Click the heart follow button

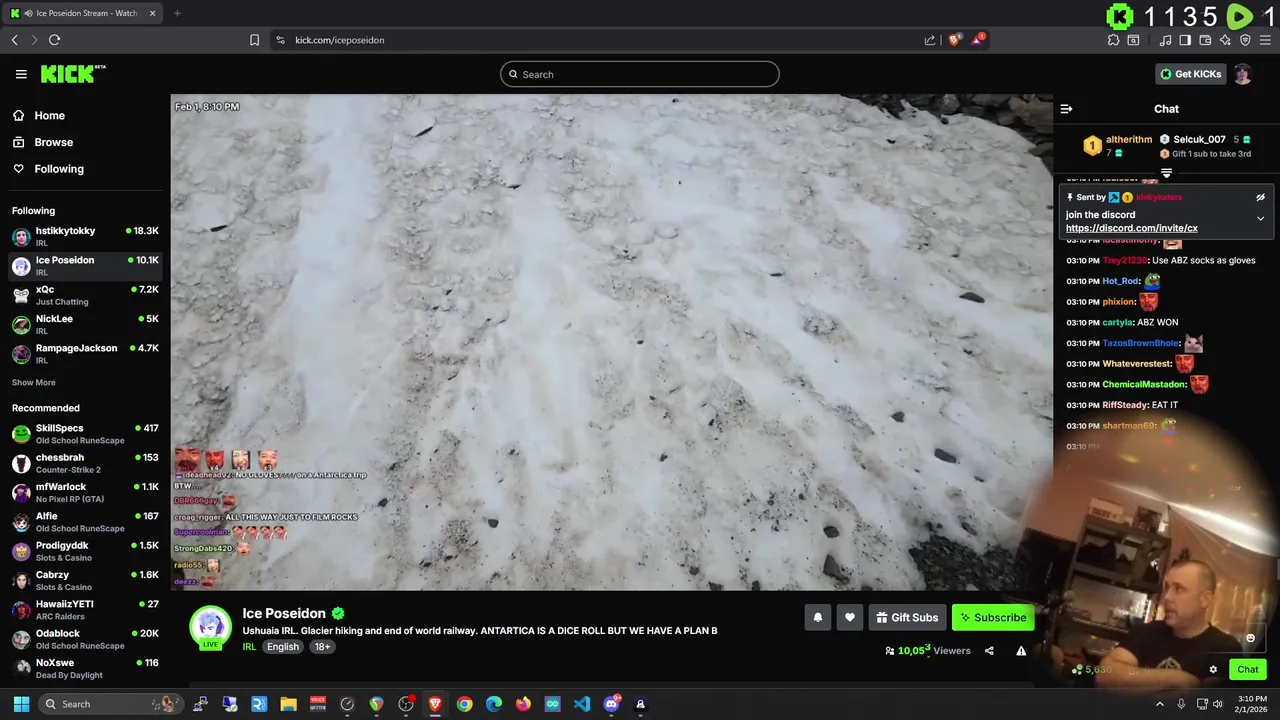pyautogui.click(x=850, y=618)
